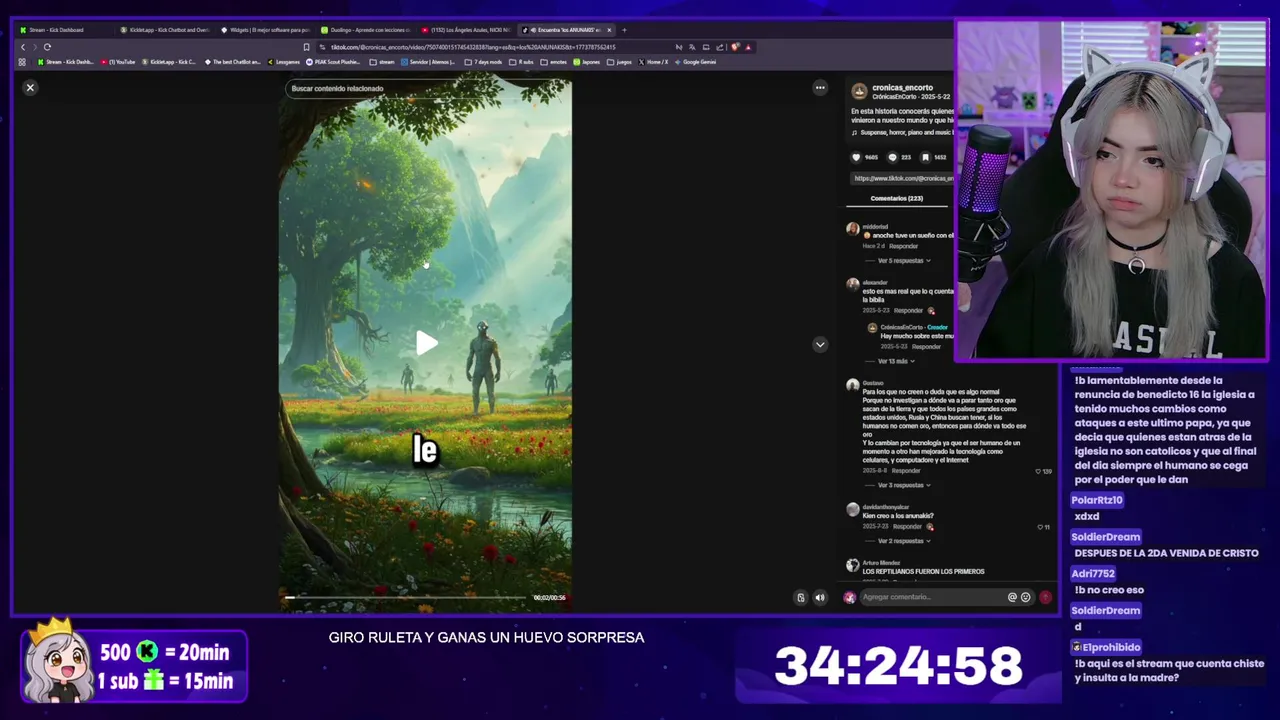Click the icon left of the speaker button
Image resolution: width=1280 pixels, height=720 pixels.
800,598
